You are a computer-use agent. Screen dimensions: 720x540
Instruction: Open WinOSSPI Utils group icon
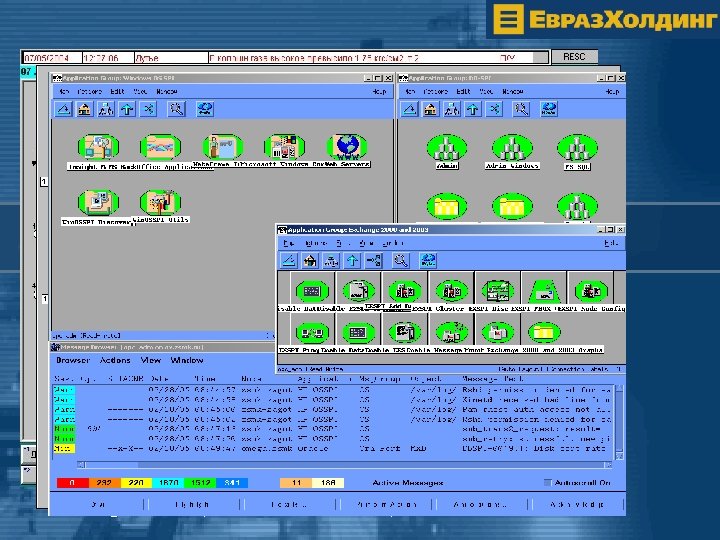(x=160, y=202)
